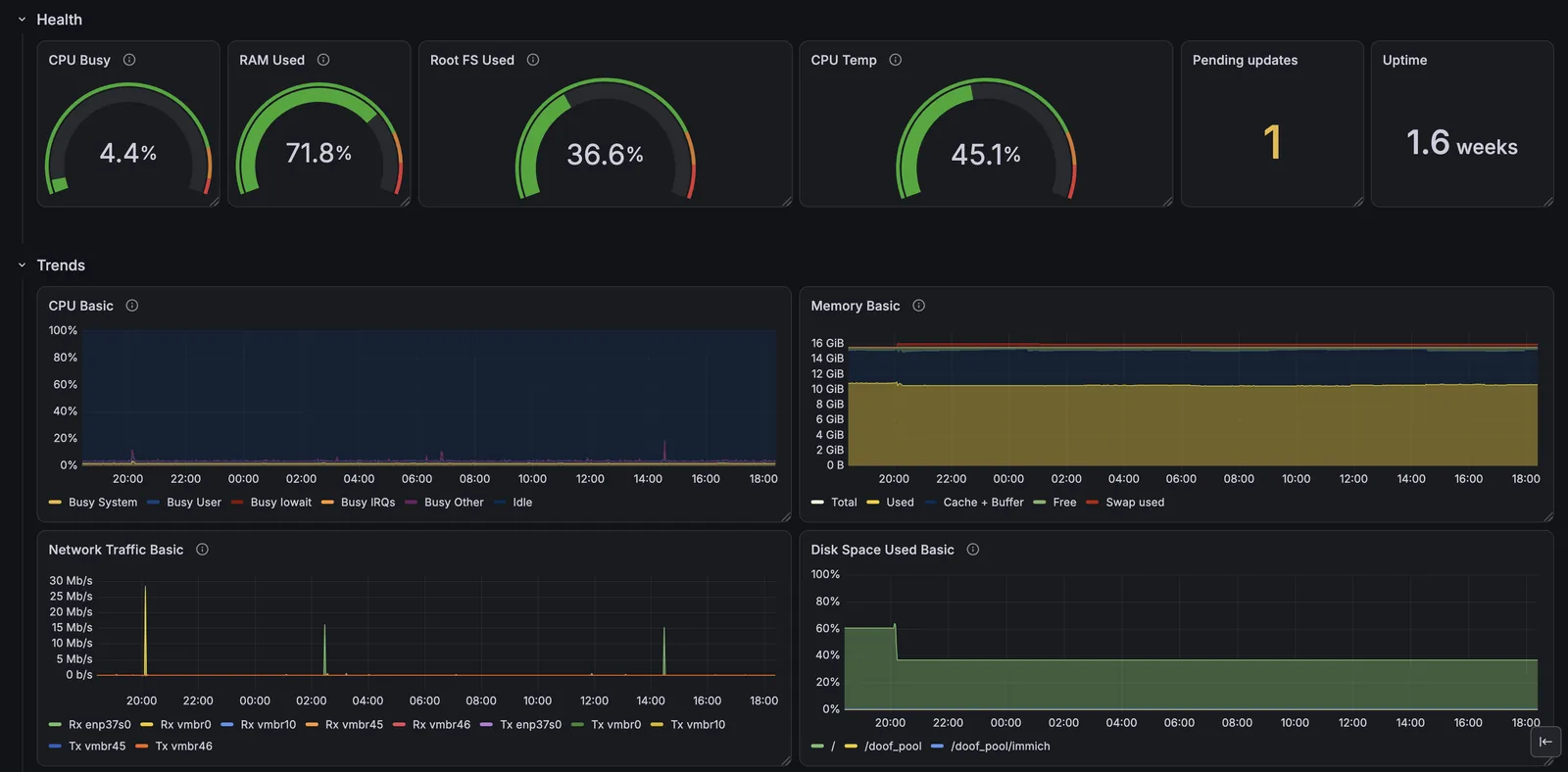Click the Tx enp37s0 legend color swatch
This screenshot has width=1568, height=772.
pyautogui.click(x=486, y=725)
